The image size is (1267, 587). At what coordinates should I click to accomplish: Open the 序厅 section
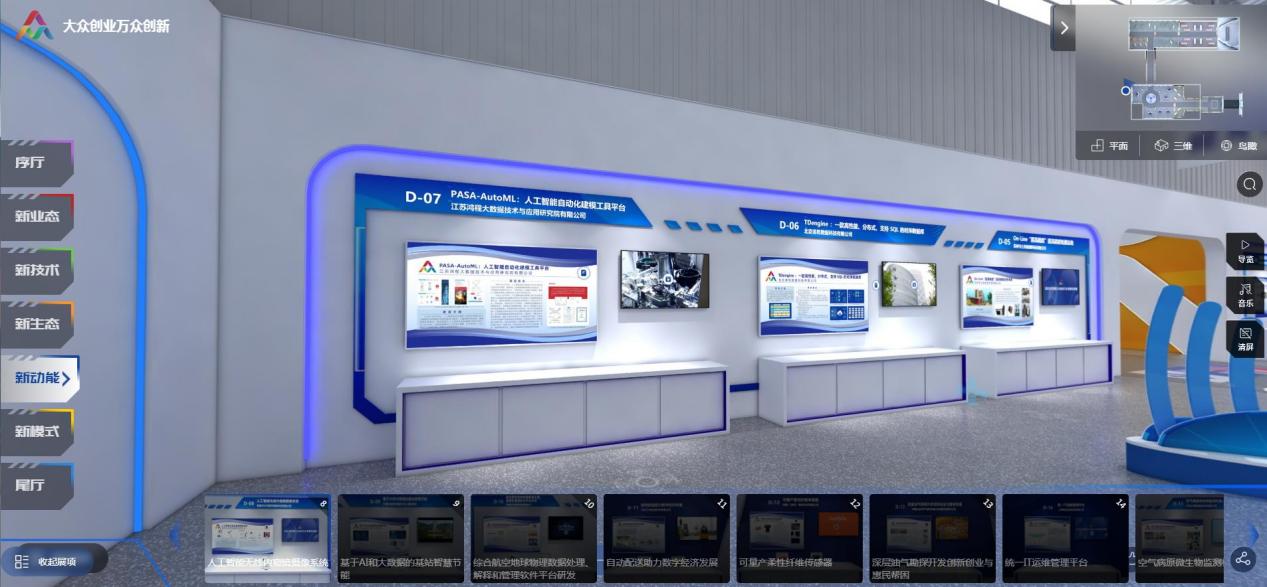tap(36, 162)
